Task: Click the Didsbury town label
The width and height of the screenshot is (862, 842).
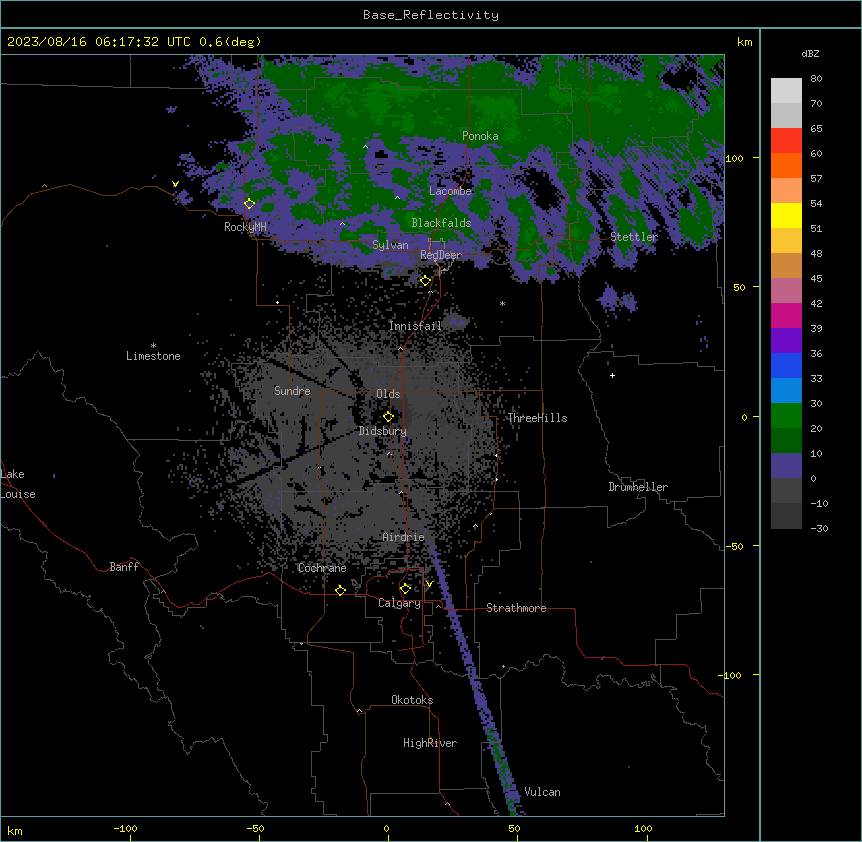Action: coord(383,431)
